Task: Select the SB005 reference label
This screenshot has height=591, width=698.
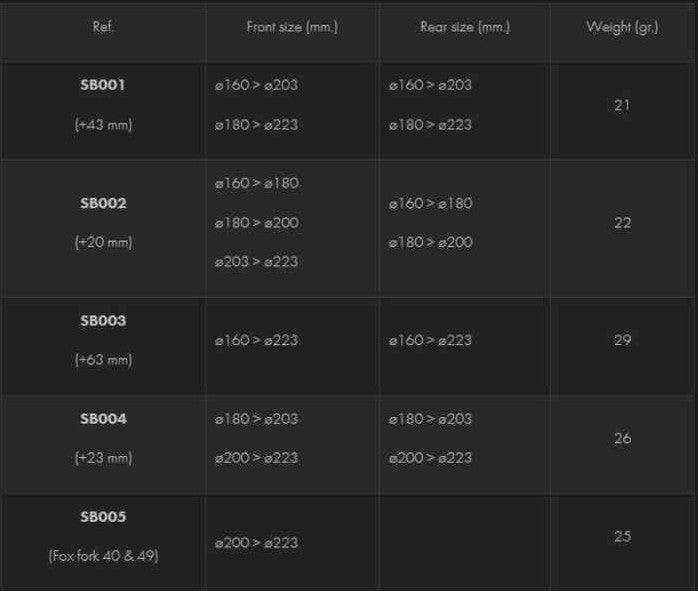Action: [x=103, y=517]
